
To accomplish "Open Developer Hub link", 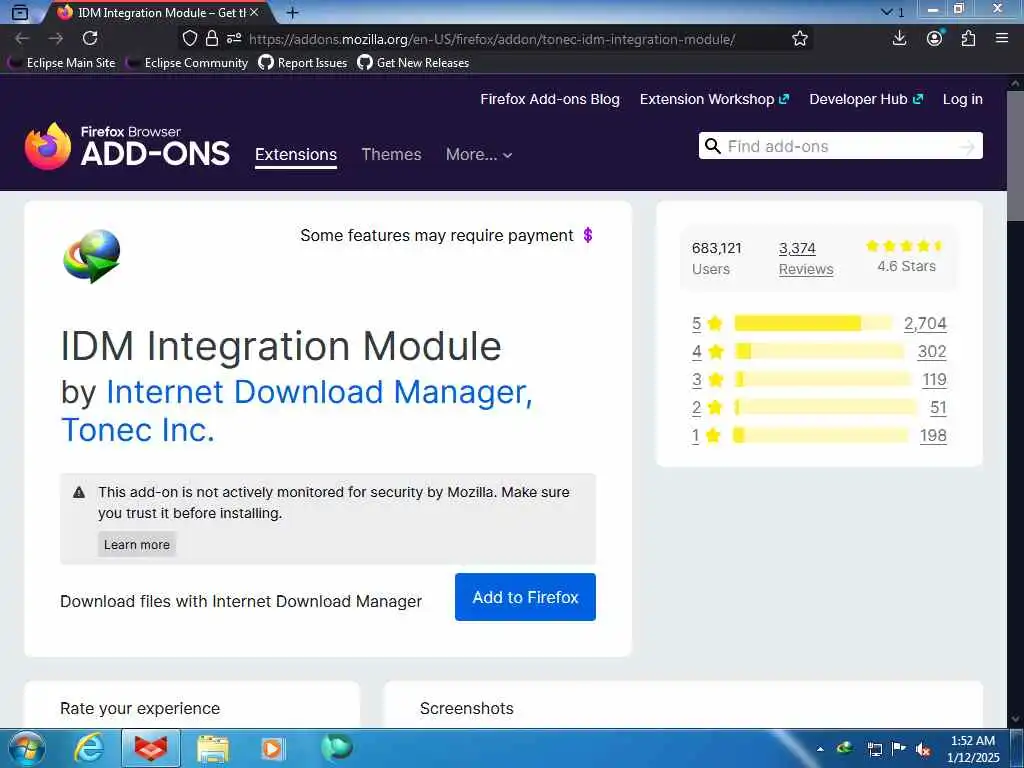I will coord(866,99).
